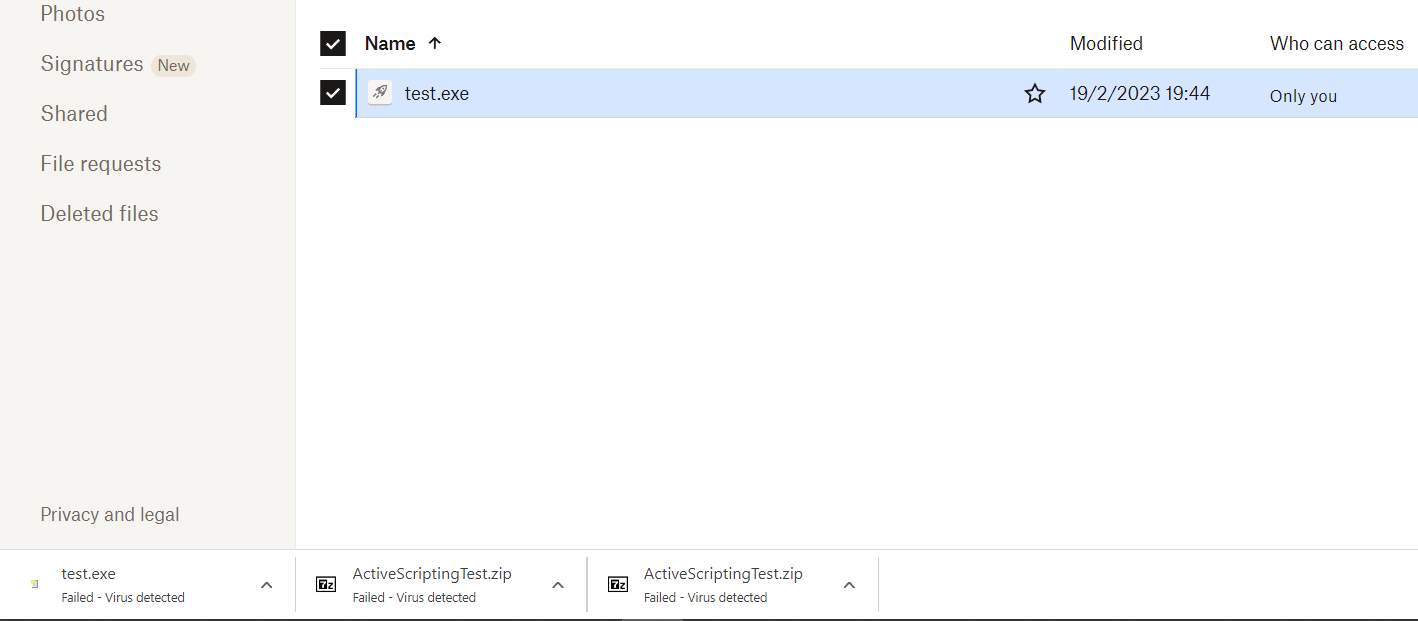
Task: Expand options for test.exe download
Action: [x=266, y=585]
